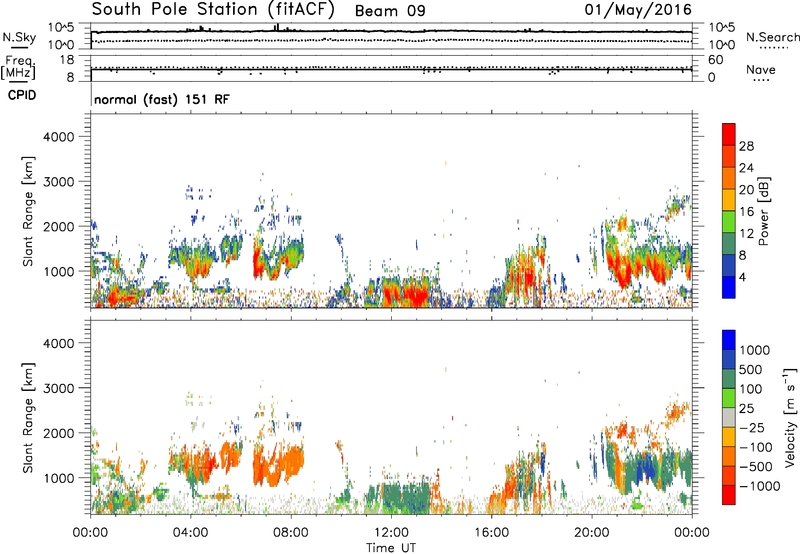Click the 18 tick on the frequency axis

67,60
